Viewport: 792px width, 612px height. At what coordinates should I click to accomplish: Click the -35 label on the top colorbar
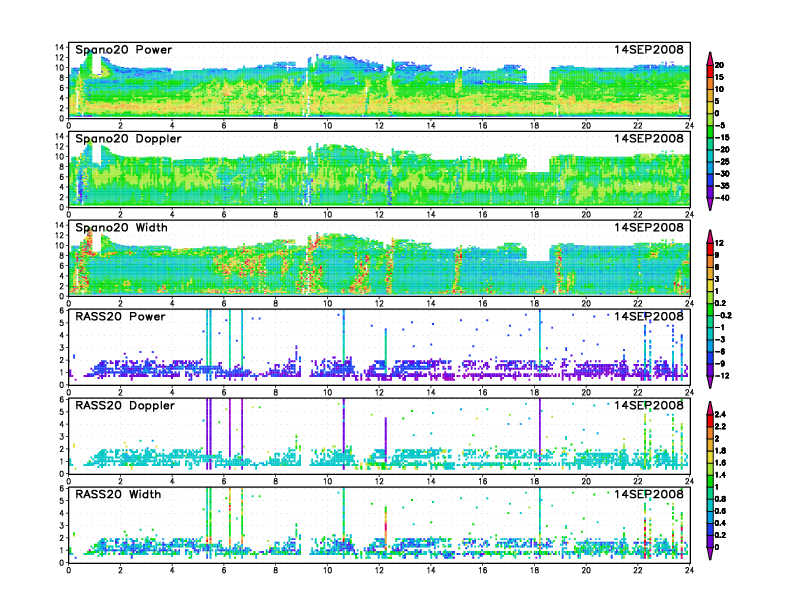pyautogui.click(x=722, y=186)
